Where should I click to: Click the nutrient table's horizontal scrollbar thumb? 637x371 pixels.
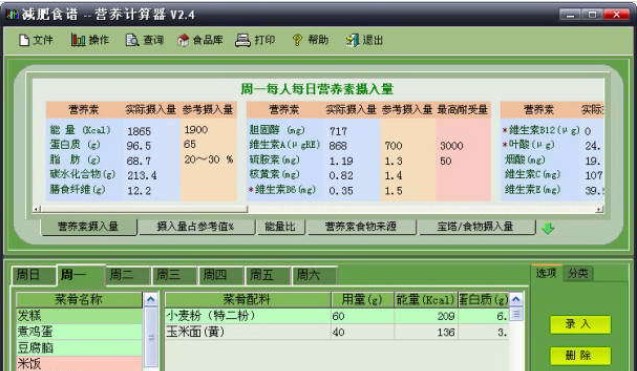144,209
